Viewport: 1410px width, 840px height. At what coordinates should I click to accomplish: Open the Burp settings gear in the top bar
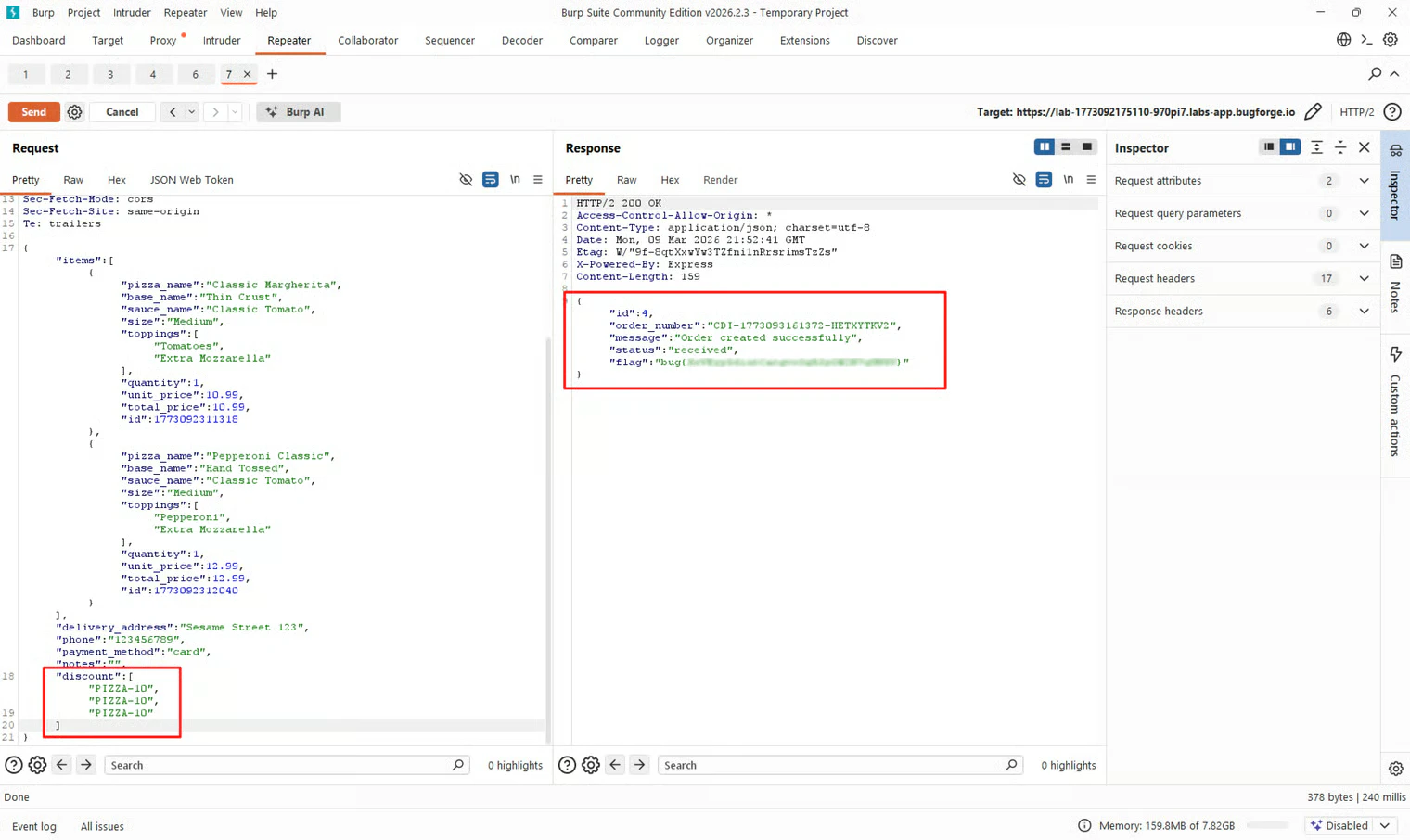(1390, 40)
